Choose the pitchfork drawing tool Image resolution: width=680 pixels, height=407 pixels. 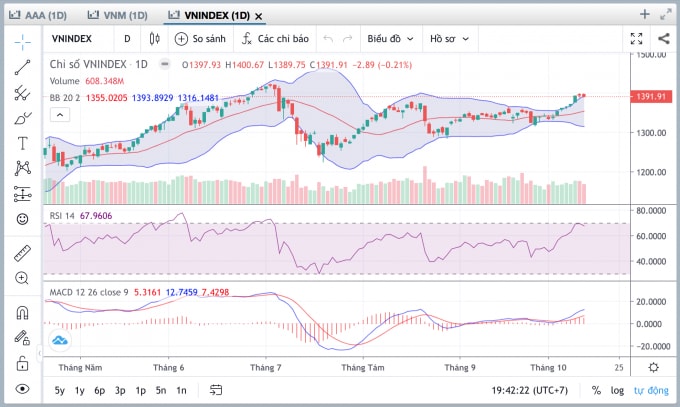(x=23, y=92)
